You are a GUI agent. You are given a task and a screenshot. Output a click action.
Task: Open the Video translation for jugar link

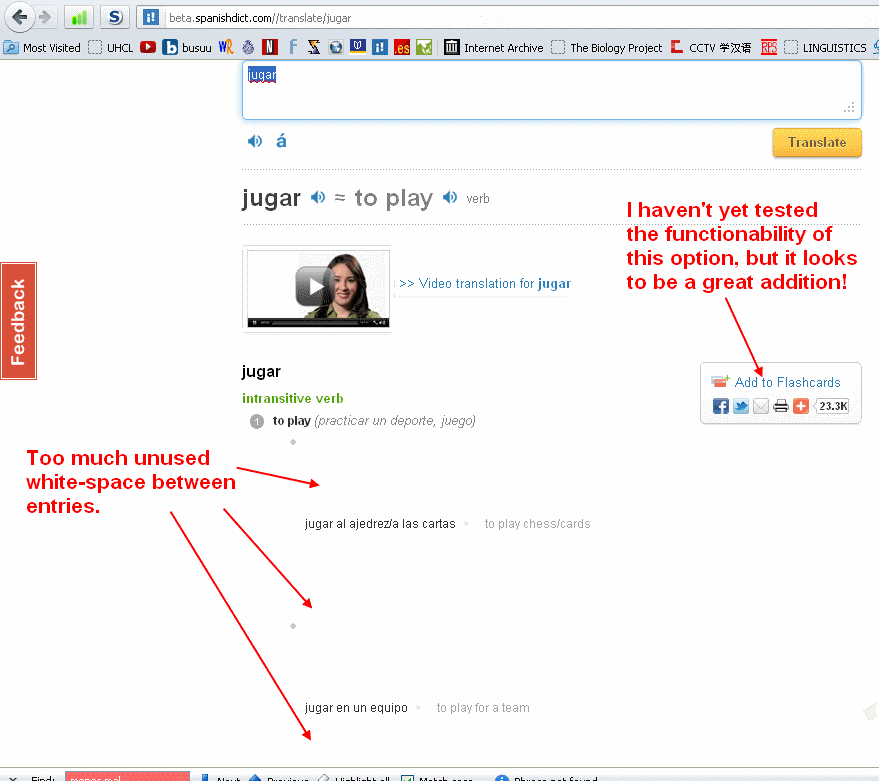[x=484, y=284]
